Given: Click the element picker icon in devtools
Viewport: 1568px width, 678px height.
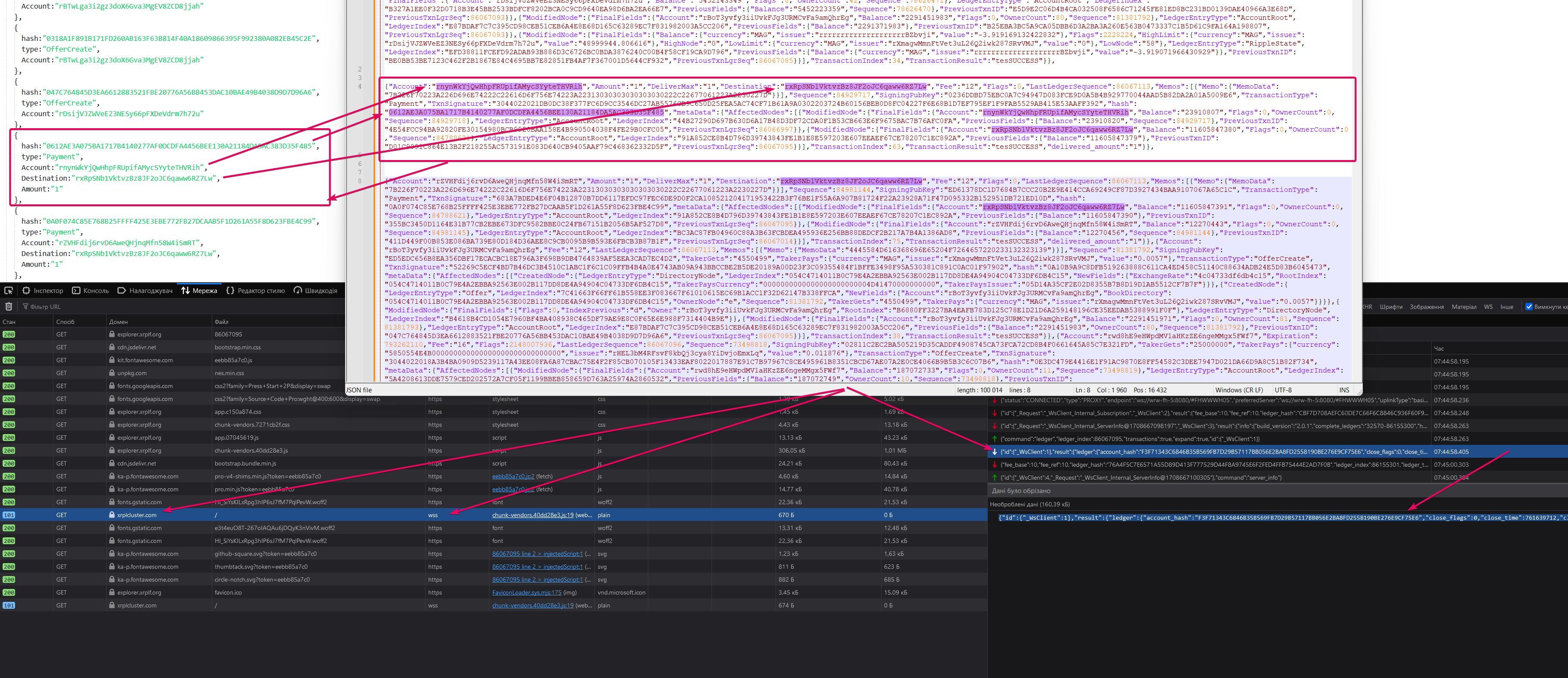Looking at the screenshot, I should pos(9,290).
